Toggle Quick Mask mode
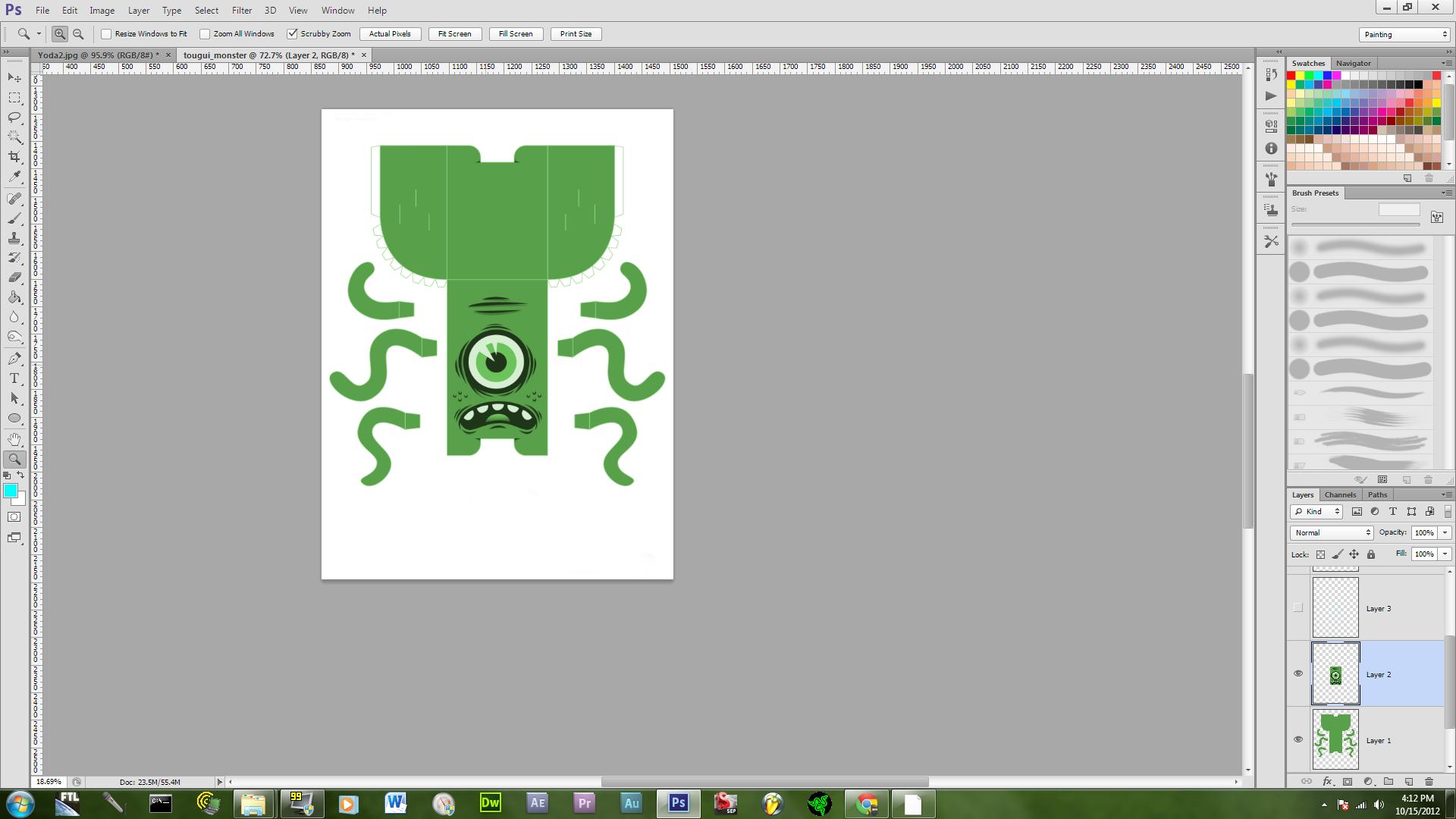The height and width of the screenshot is (819, 1456). [14, 517]
